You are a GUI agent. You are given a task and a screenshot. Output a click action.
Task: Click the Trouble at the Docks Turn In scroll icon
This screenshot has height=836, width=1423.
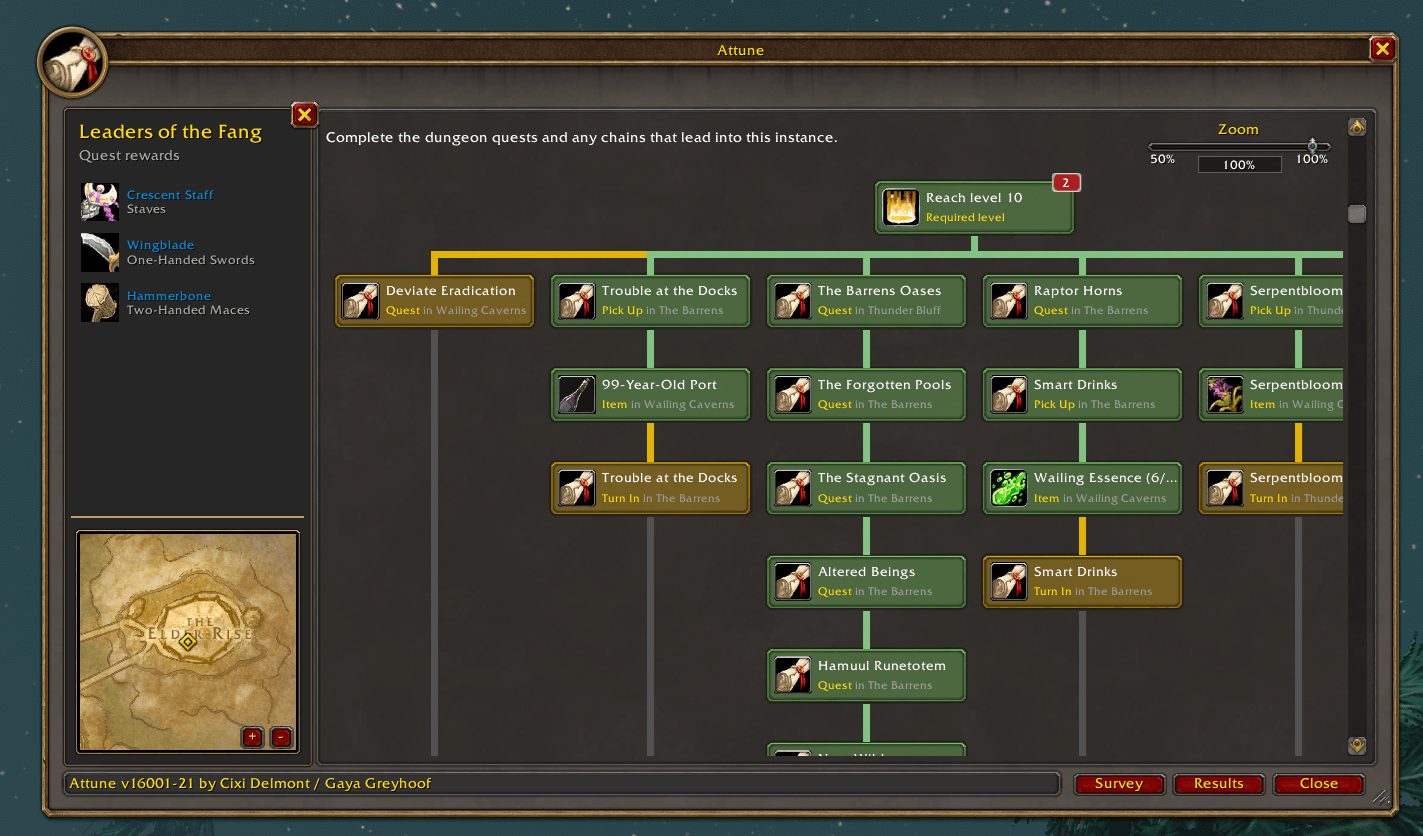point(577,488)
